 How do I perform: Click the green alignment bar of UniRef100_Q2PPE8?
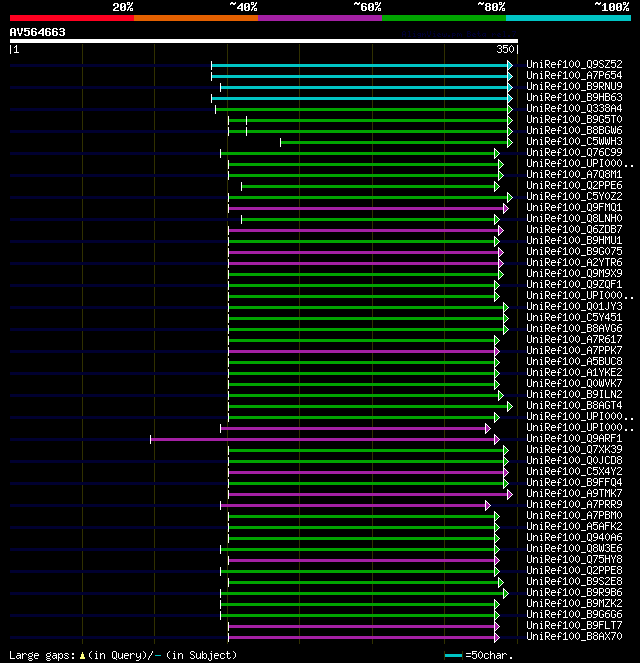[x=360, y=571]
